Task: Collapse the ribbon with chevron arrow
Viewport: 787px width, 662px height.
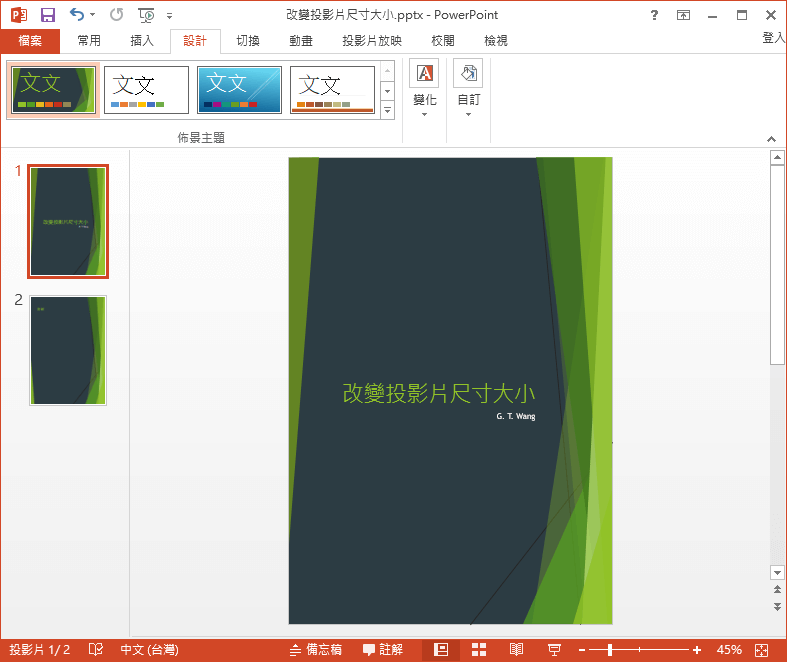Action: coord(771,139)
